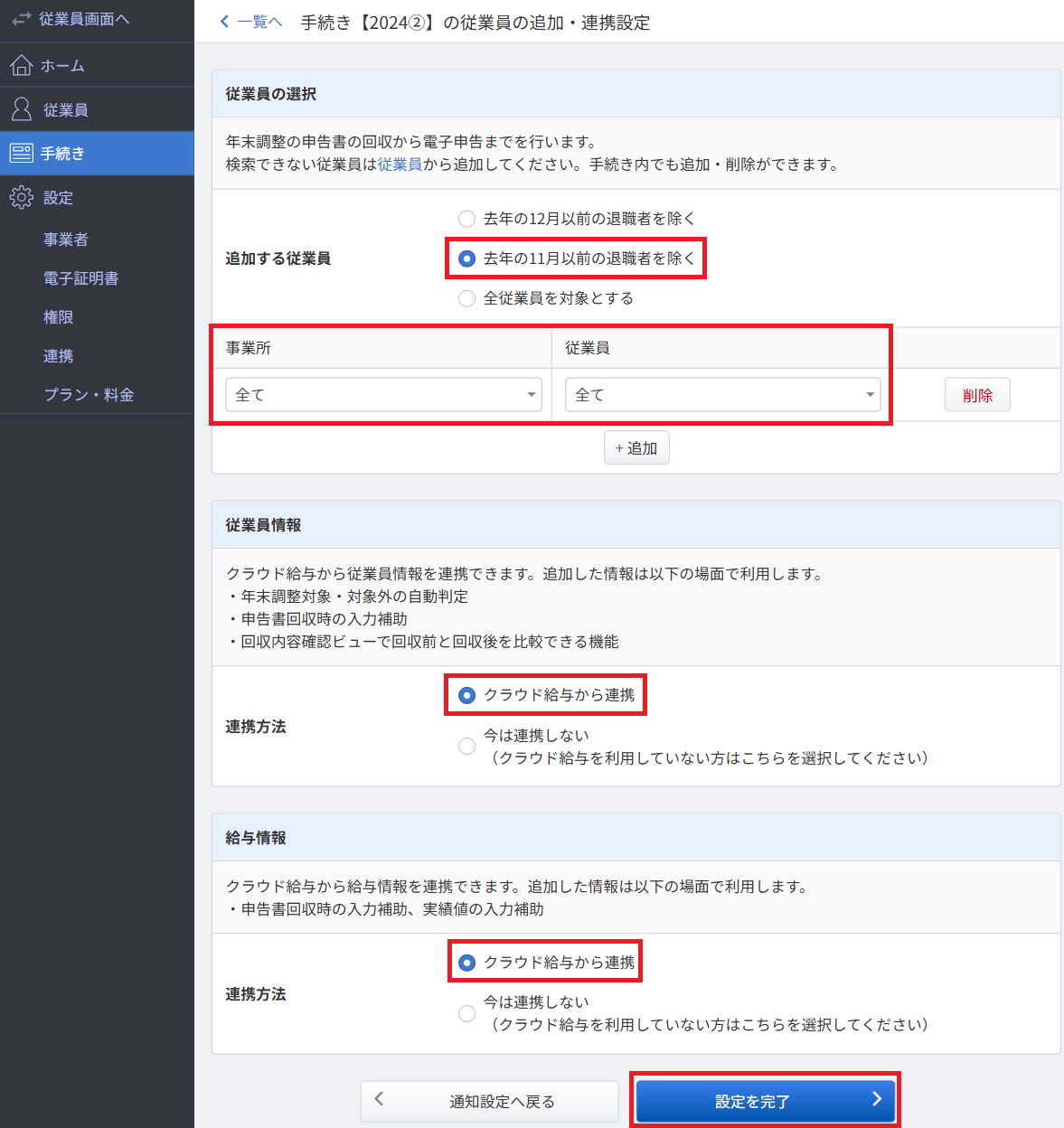This screenshot has height=1128, width=1064.
Task: Expand the 従業員 dropdown set to 全て
Action: click(722, 394)
